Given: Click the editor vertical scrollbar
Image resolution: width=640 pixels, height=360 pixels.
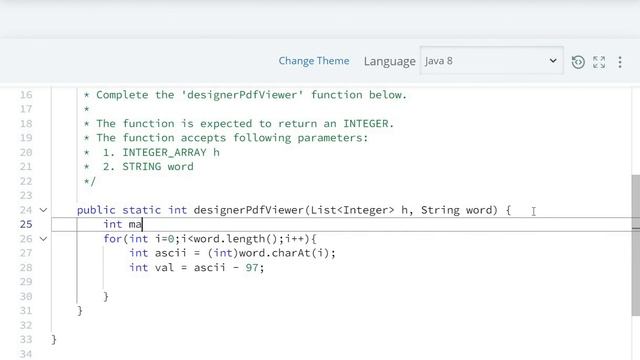Looking at the screenshot, I should tap(636, 245).
